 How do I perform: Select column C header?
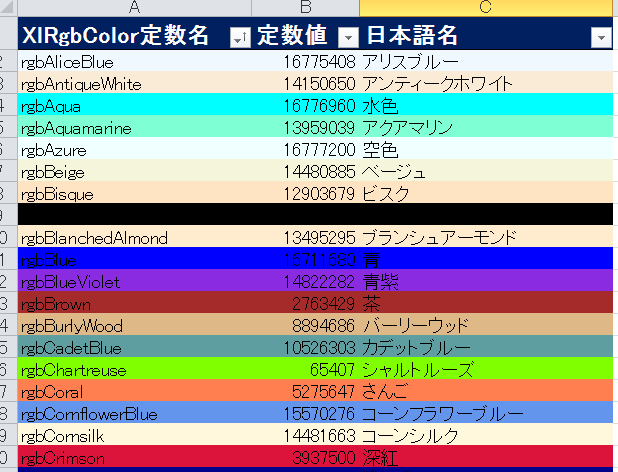[x=486, y=7]
